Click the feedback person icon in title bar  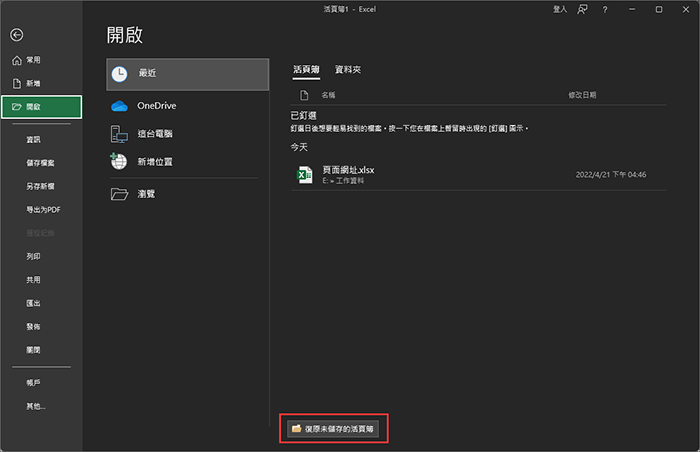click(582, 9)
